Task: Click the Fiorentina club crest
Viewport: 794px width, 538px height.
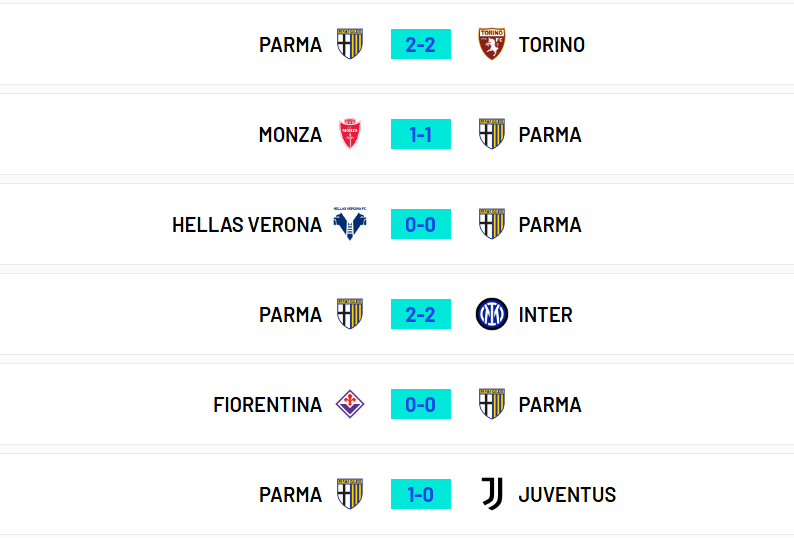Action: [x=350, y=404]
